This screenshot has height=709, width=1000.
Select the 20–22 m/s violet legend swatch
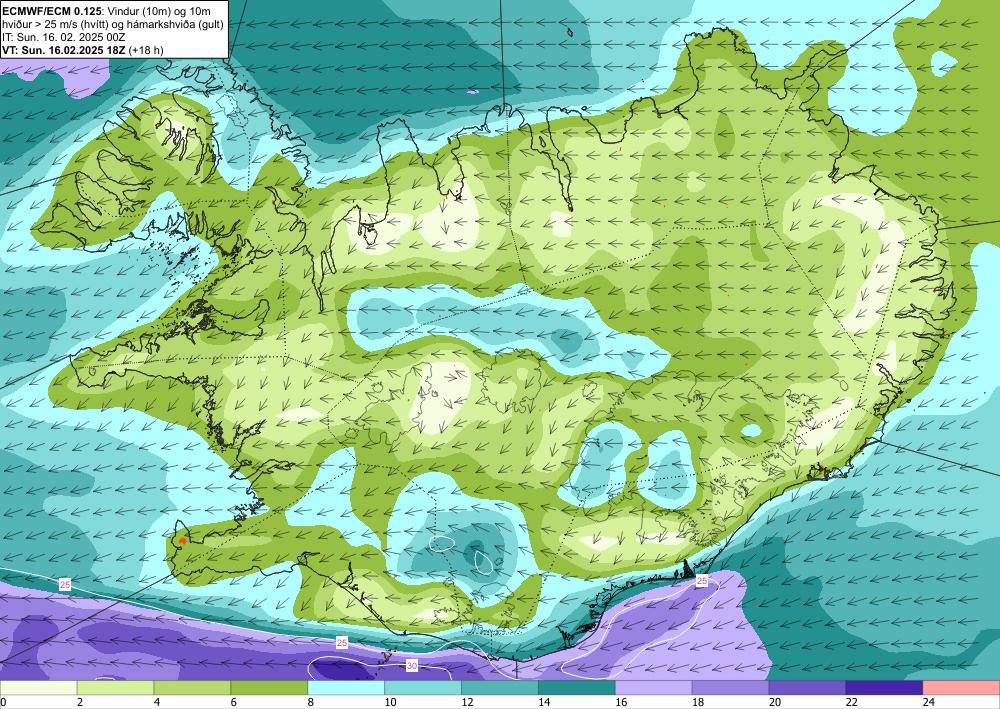(x=807, y=688)
